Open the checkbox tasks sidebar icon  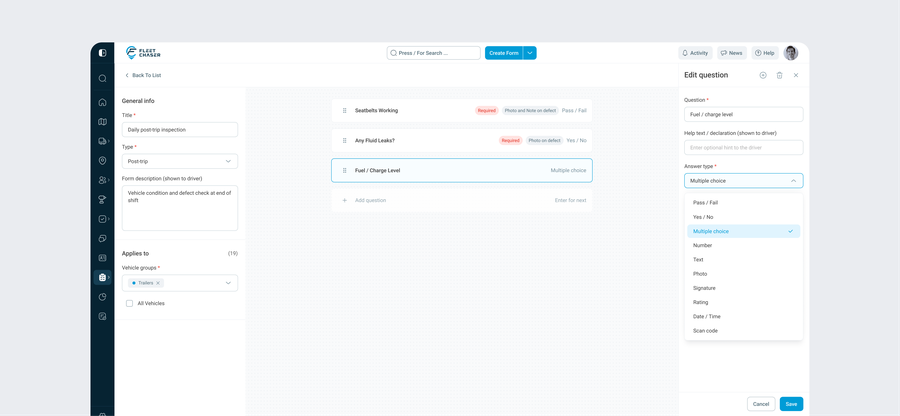click(x=102, y=219)
